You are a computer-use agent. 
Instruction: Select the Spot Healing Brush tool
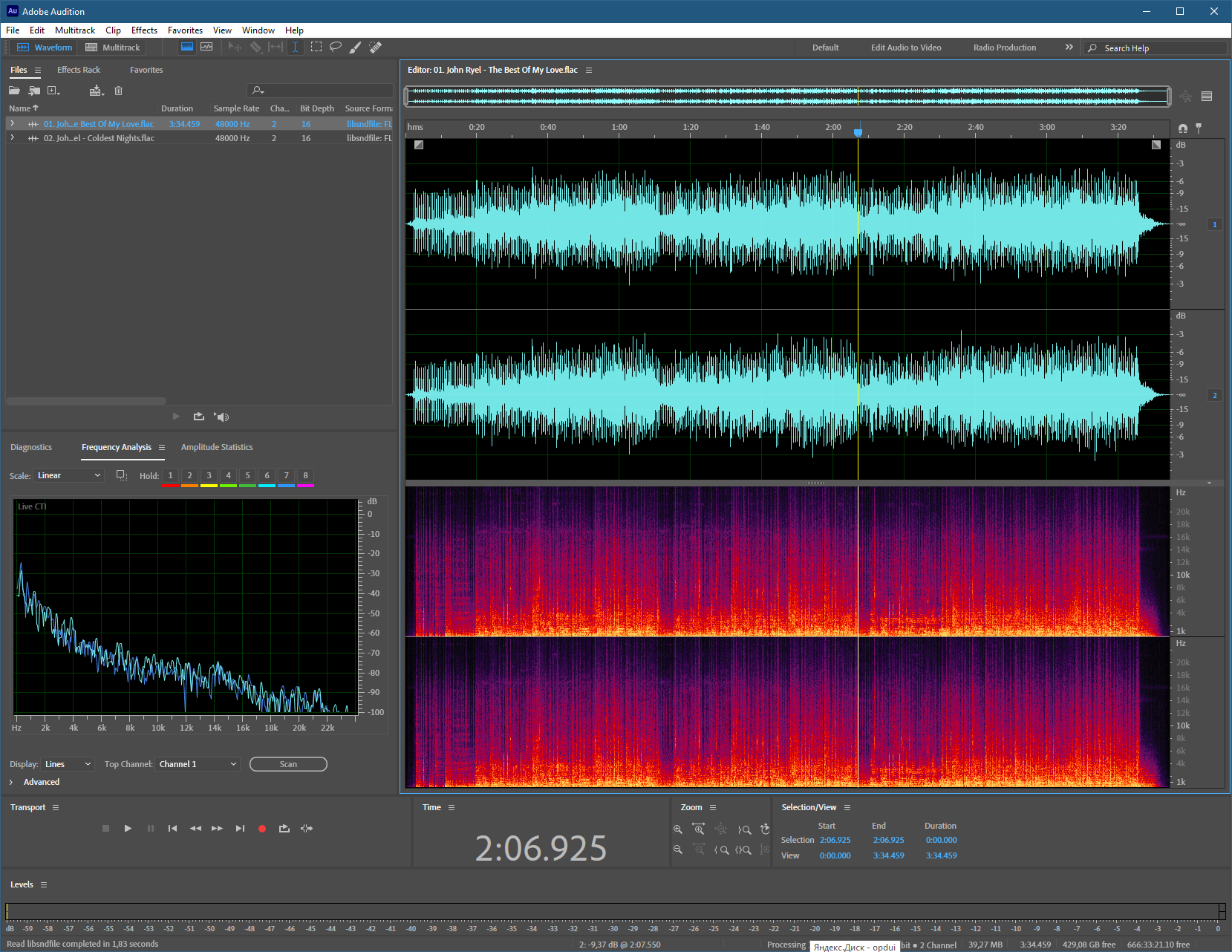click(x=376, y=47)
